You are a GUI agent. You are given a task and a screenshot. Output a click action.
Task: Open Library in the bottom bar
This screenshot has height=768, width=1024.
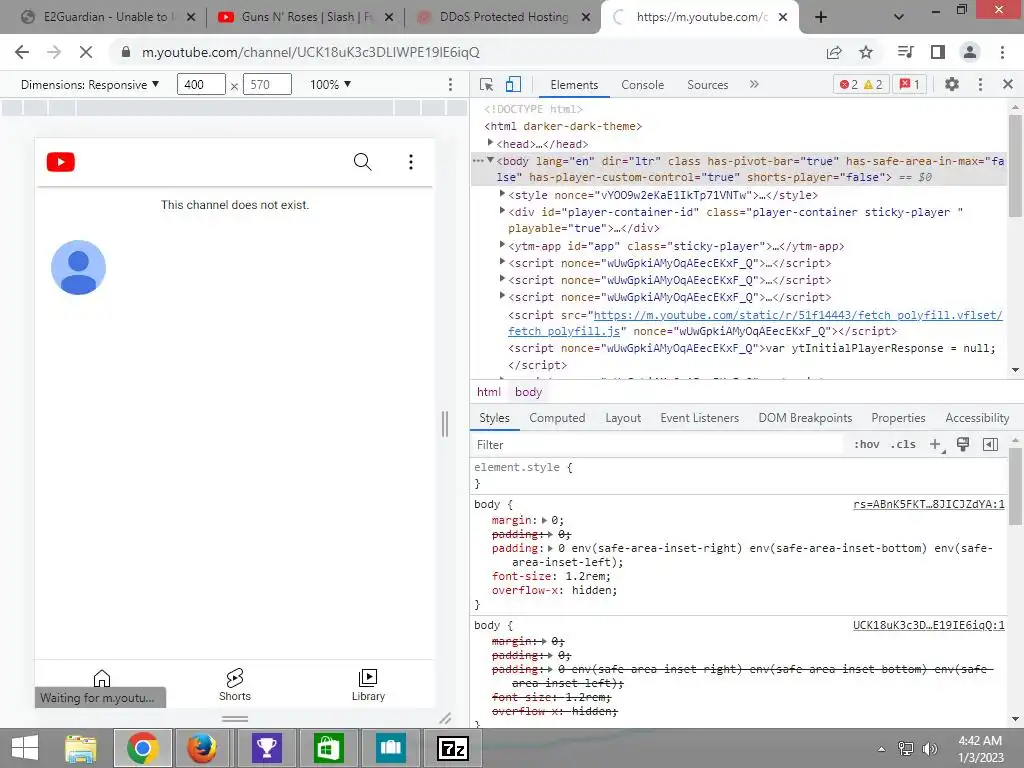368,685
